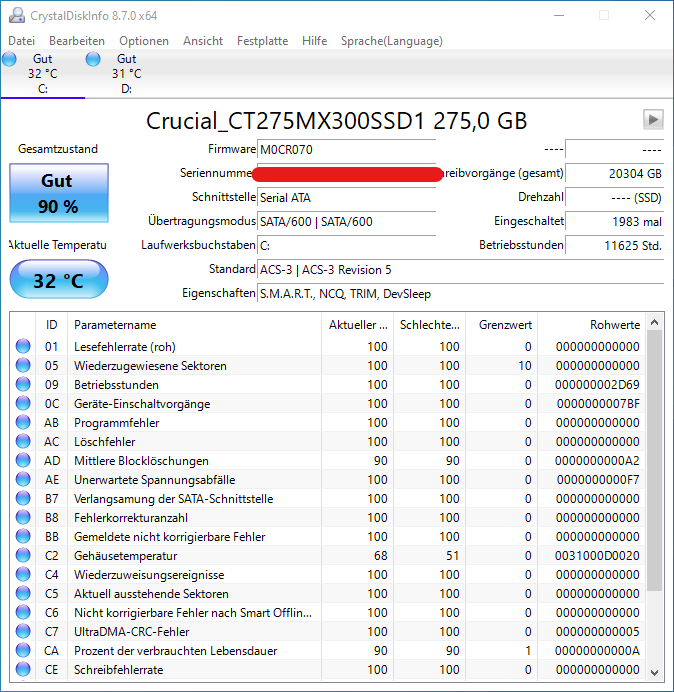Click the Firmware field M0CR070
The height and width of the screenshot is (692, 674).
[346, 150]
